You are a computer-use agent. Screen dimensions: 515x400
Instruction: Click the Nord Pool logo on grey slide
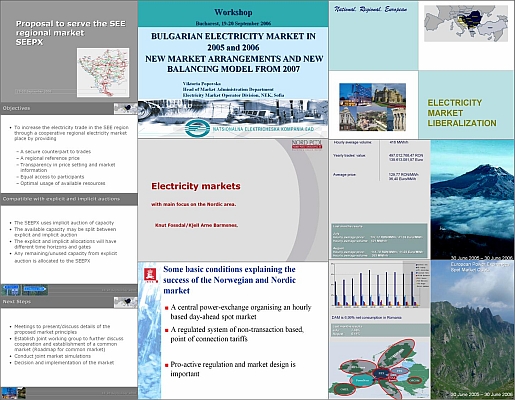point(307,145)
